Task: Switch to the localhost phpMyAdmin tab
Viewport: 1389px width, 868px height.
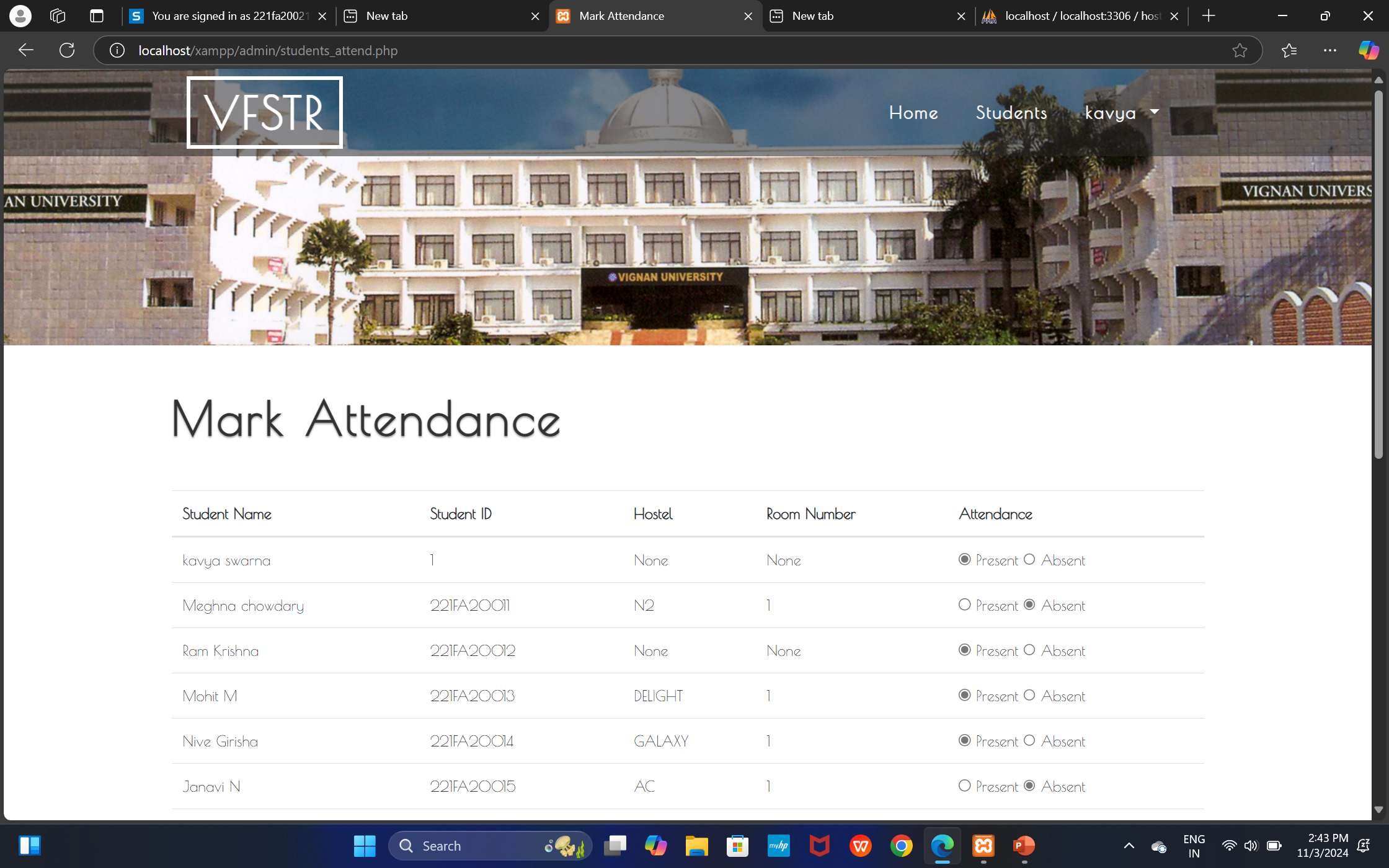Action: click(x=1080, y=16)
